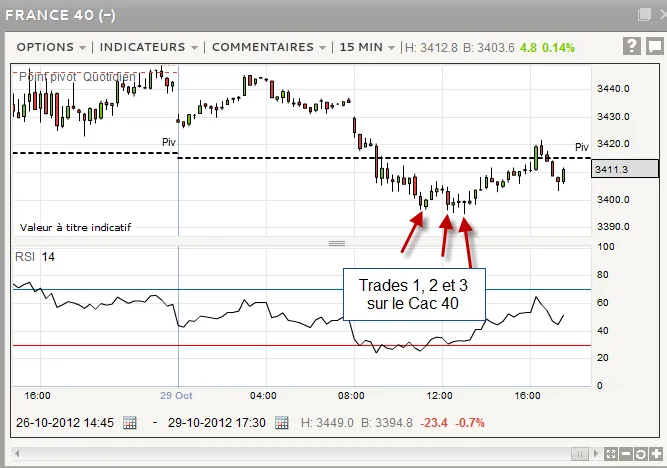This screenshot has height=468, width=667.
Task: Click the 12:00 time axis label
Action: [439, 396]
